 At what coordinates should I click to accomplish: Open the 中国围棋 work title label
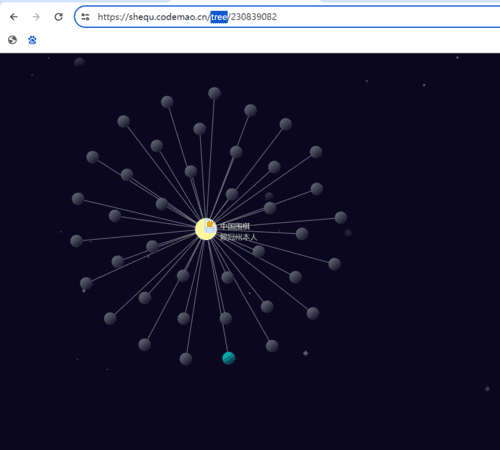(x=235, y=226)
